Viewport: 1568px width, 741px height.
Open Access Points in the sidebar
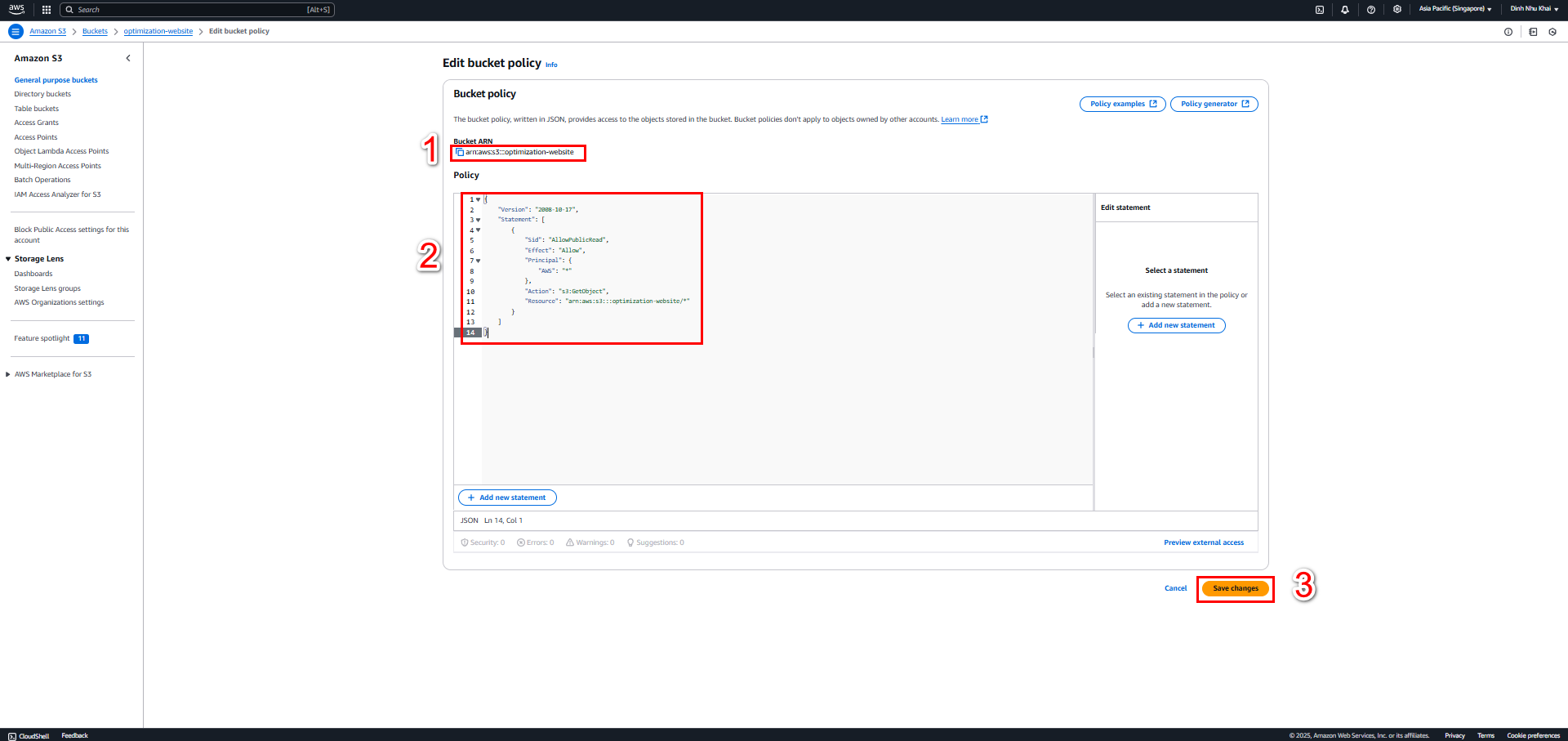click(36, 137)
